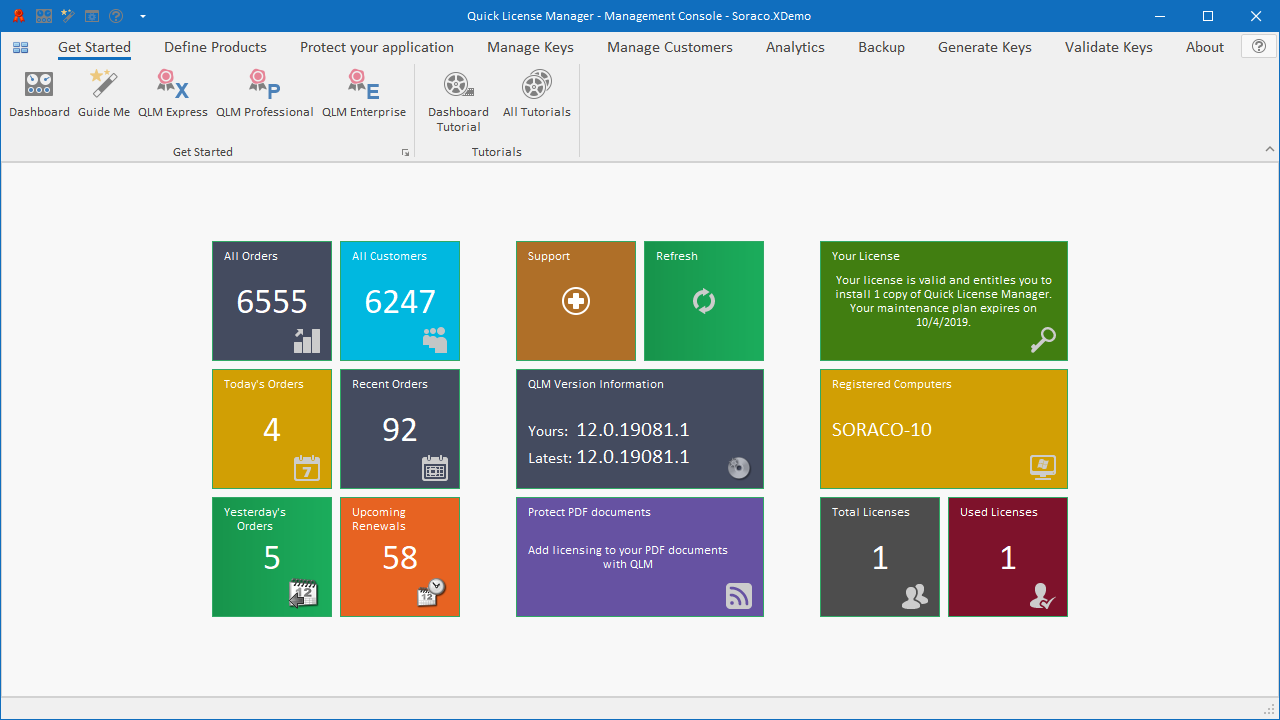This screenshot has width=1280, height=720.
Task: Click the red ribbon app icon in title bar
Action: point(18,16)
